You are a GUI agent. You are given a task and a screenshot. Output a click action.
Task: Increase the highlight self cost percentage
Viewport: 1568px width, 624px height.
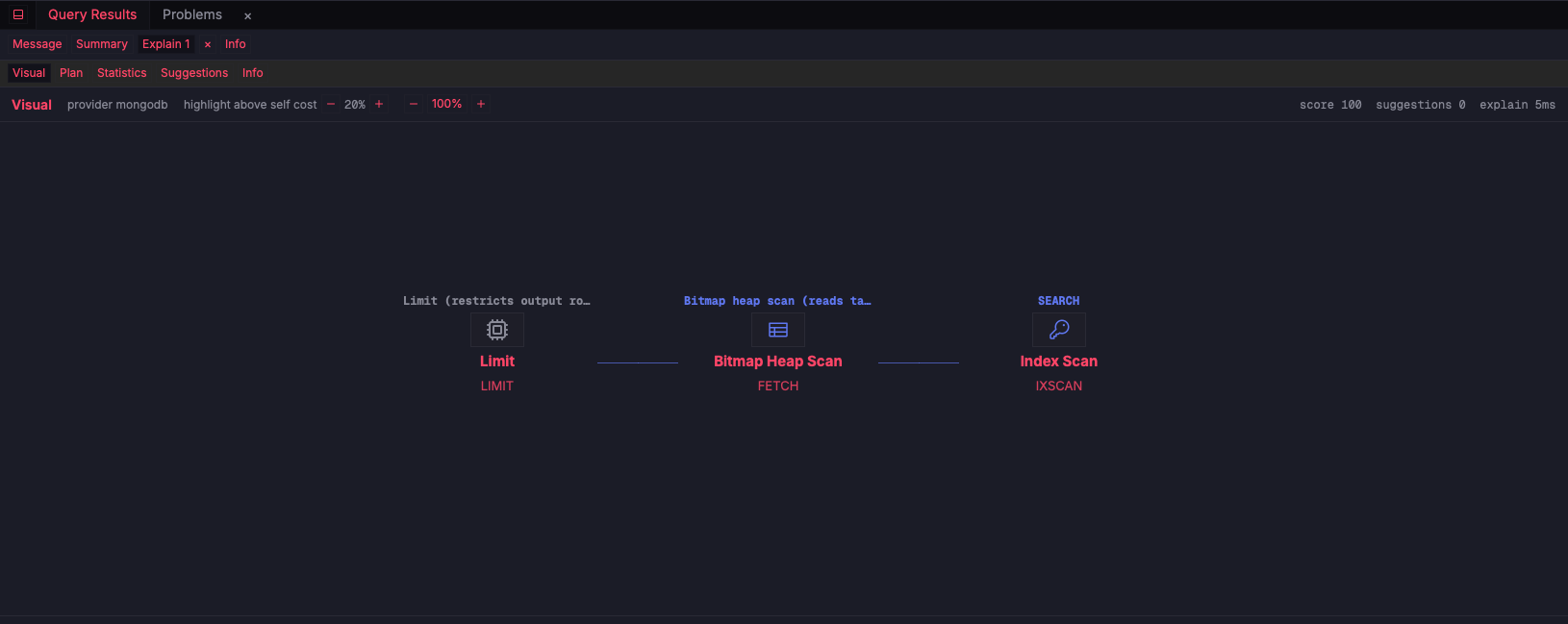tap(379, 104)
